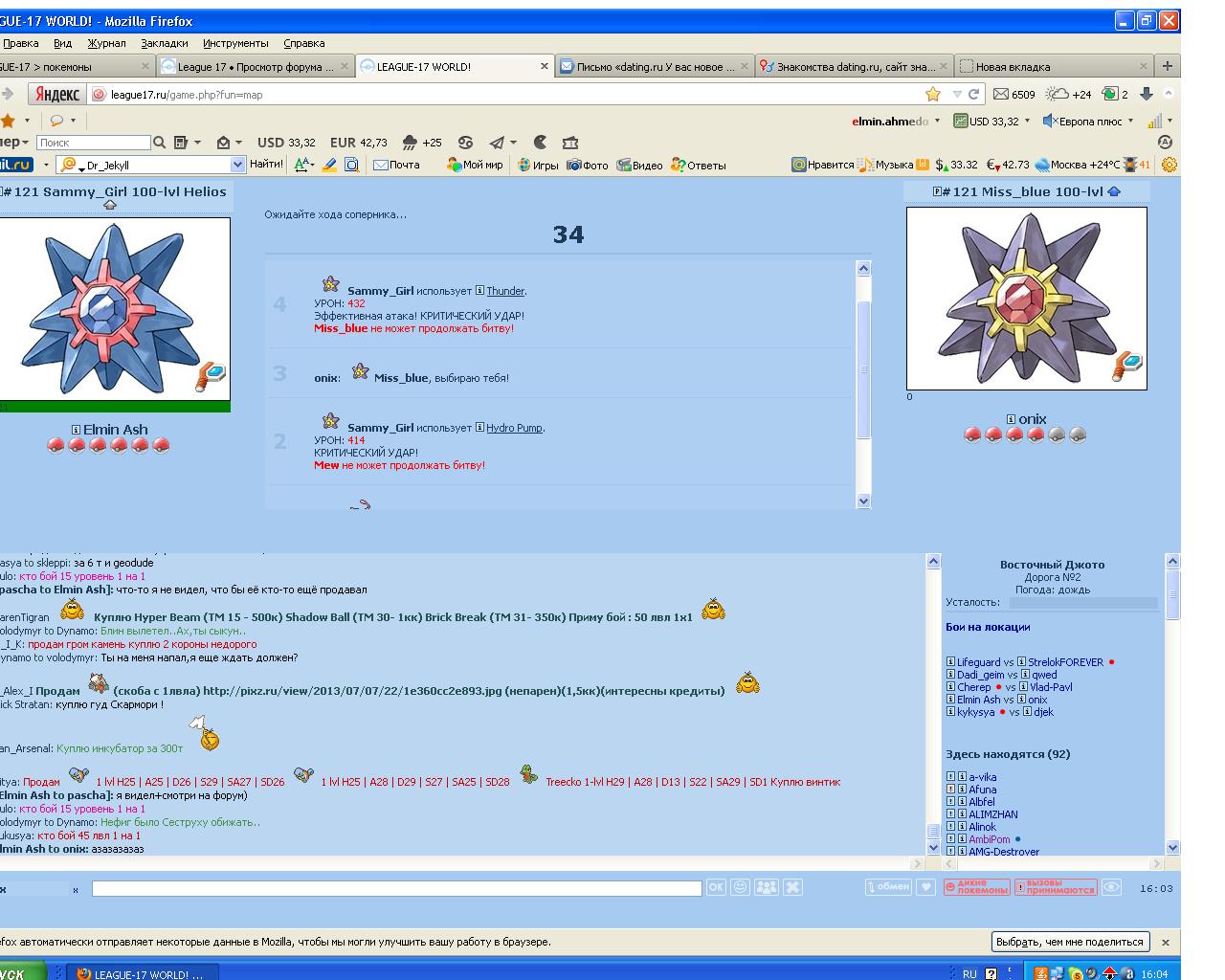1225x980 pixels.
Task: Open Thunder attack info link
Action: click(505, 291)
